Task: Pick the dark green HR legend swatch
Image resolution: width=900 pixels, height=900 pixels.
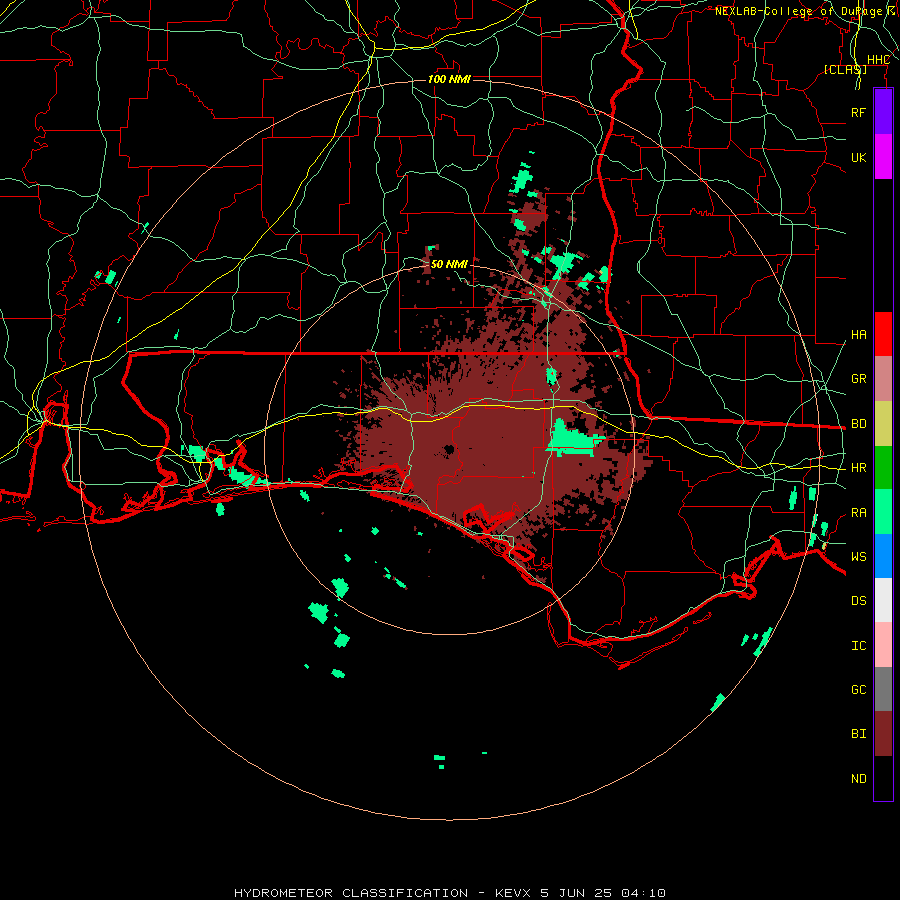Action: [x=883, y=468]
